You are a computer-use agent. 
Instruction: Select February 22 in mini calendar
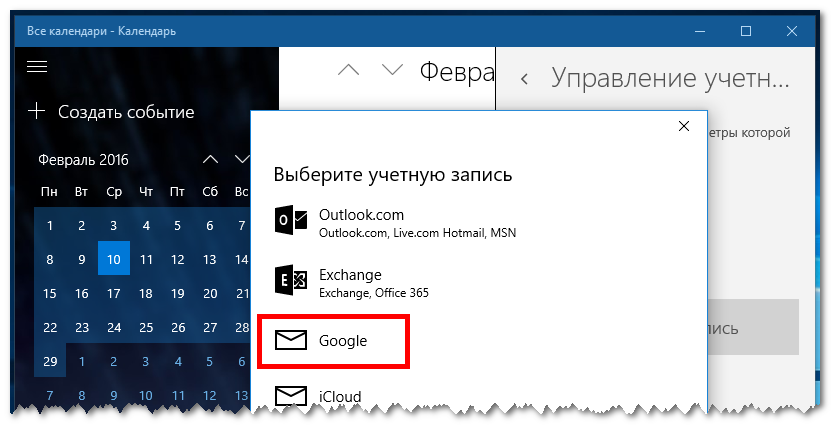pyautogui.click(x=50, y=327)
